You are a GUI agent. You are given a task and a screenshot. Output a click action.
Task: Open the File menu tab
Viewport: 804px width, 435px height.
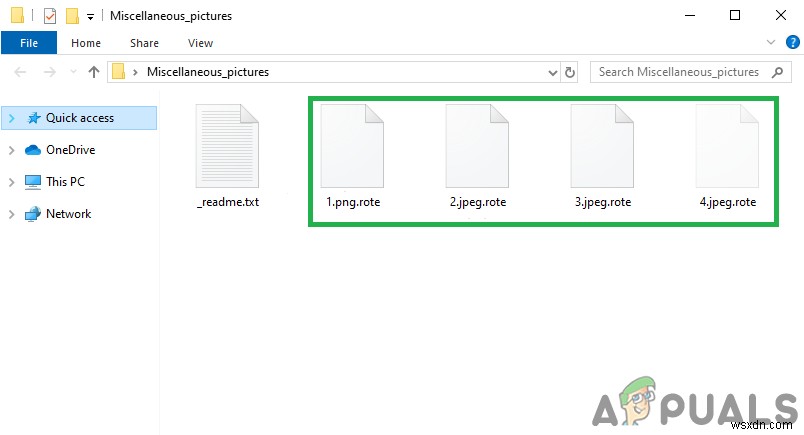[29, 43]
